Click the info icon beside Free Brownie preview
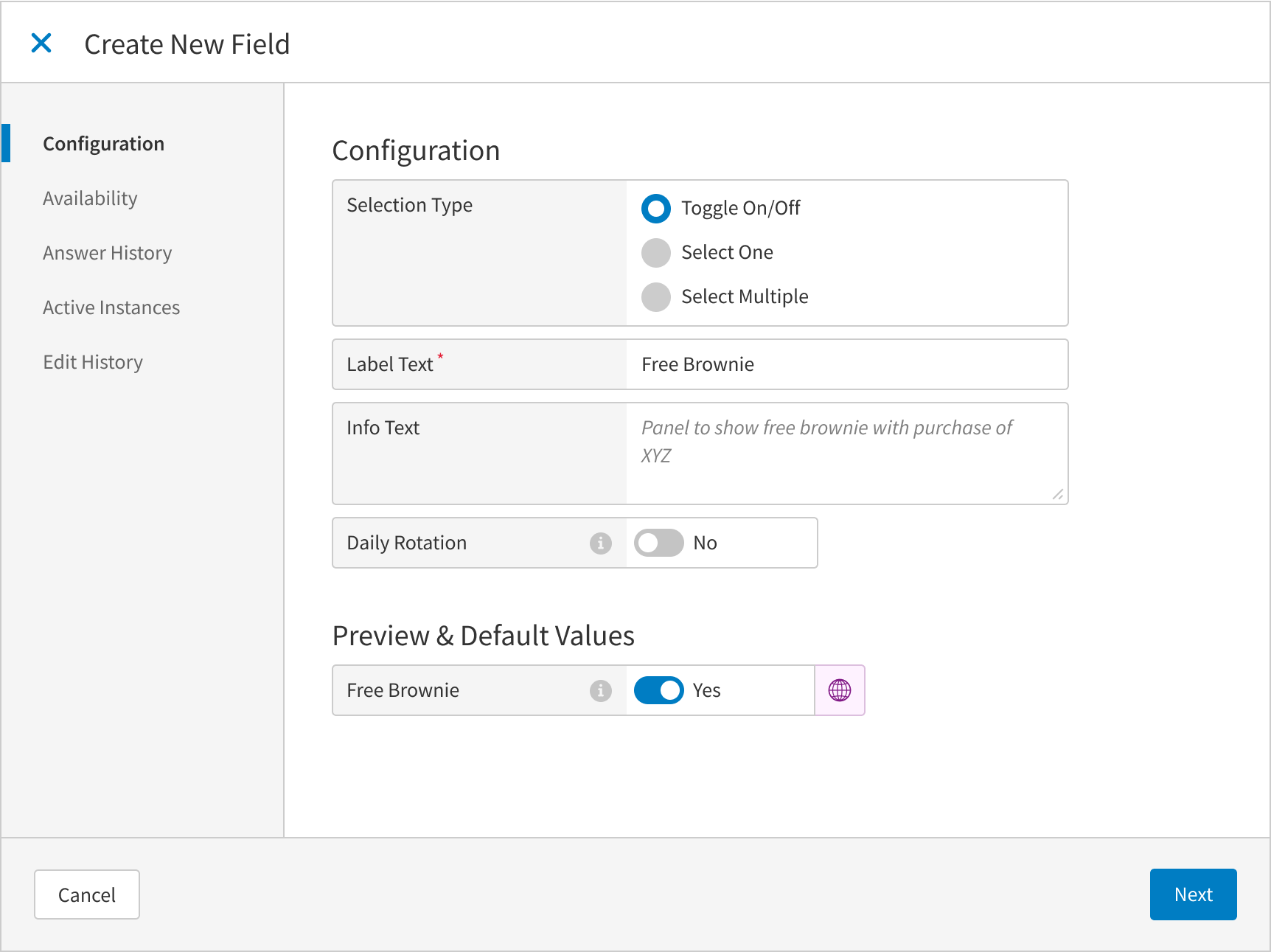1271x952 pixels. tap(601, 690)
